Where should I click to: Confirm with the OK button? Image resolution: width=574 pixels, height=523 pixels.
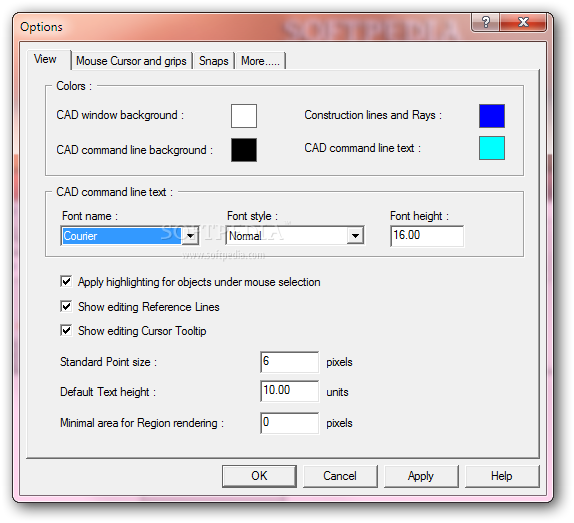[x=259, y=476]
